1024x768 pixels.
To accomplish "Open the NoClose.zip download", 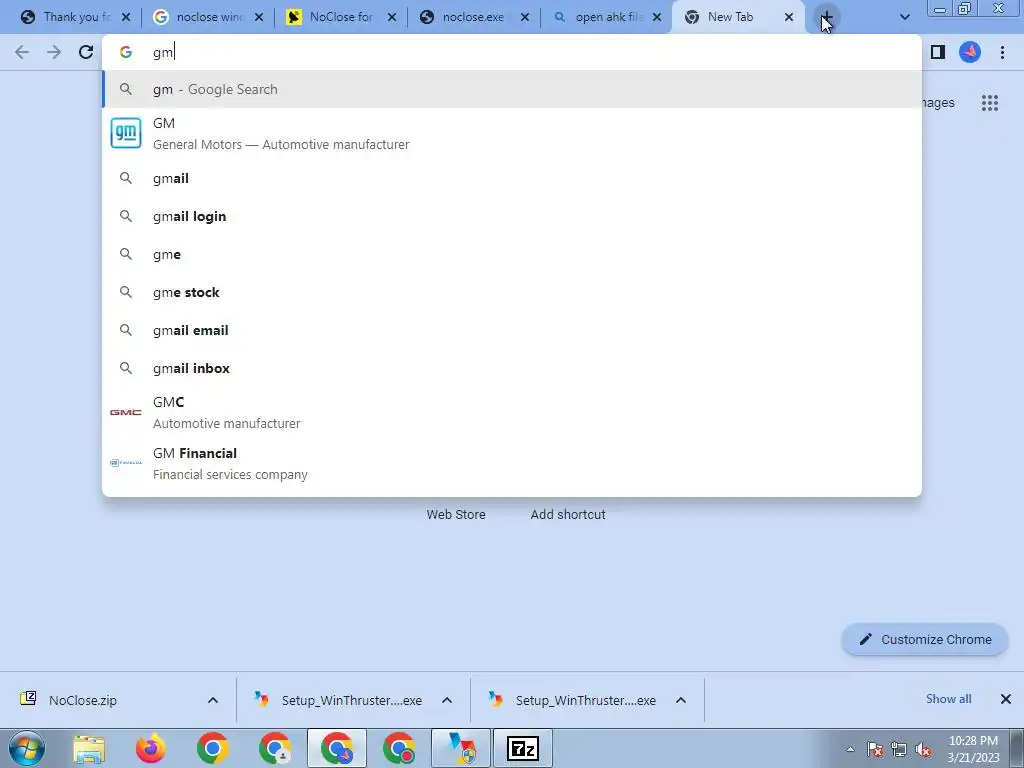I will [83, 700].
